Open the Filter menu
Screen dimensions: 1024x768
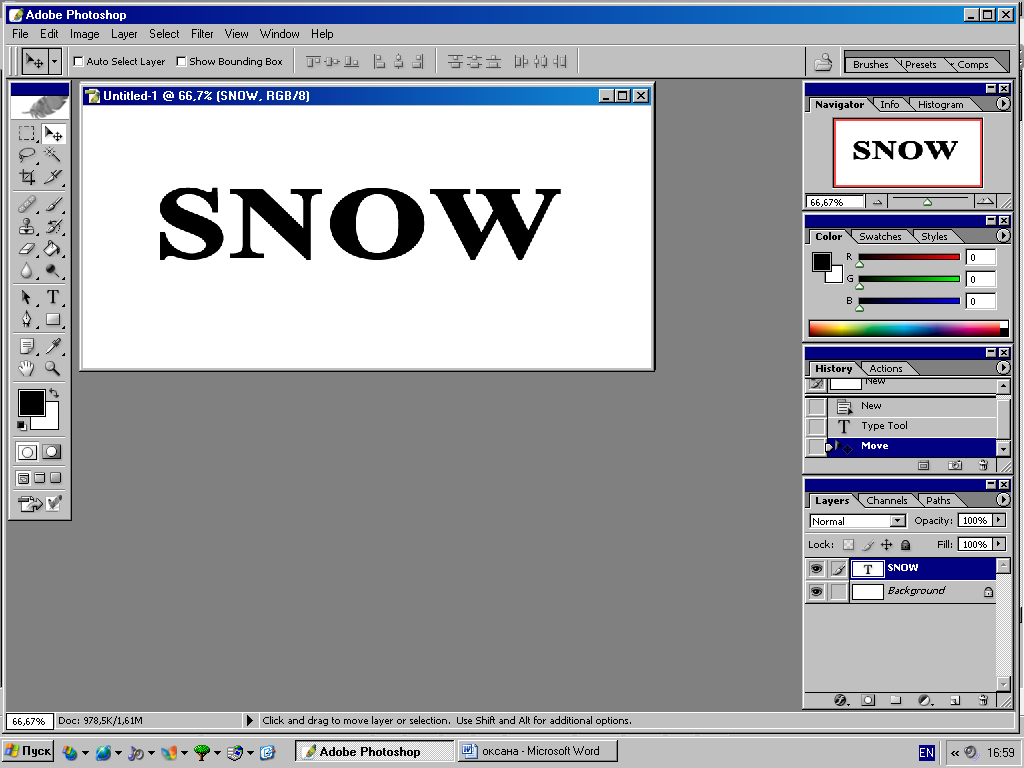point(202,34)
